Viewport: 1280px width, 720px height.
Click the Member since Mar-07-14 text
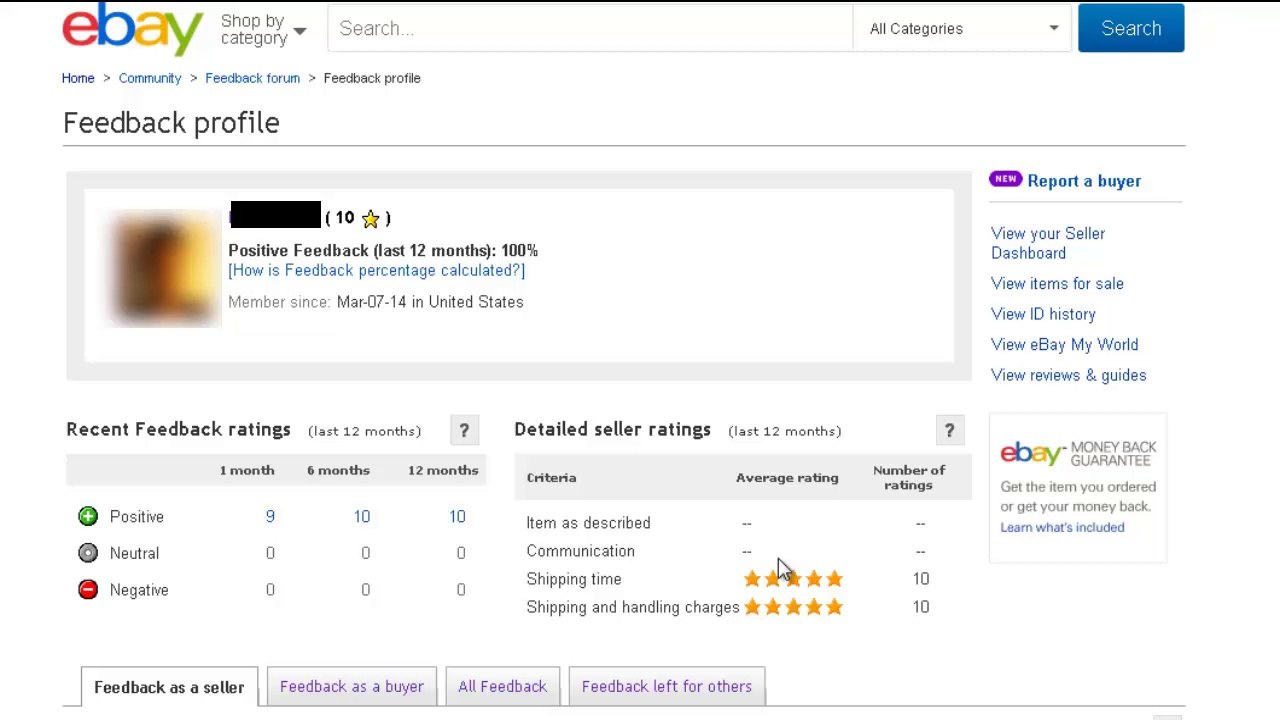376,302
